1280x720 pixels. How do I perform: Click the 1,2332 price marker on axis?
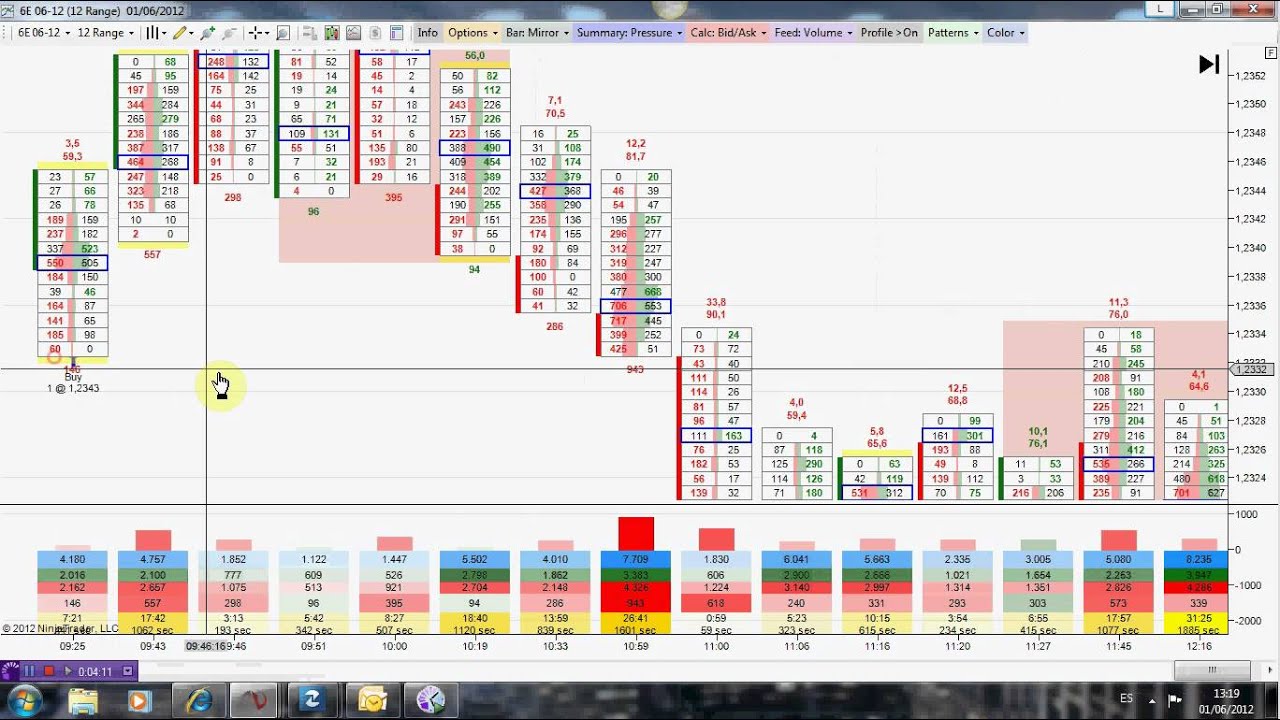(1251, 370)
